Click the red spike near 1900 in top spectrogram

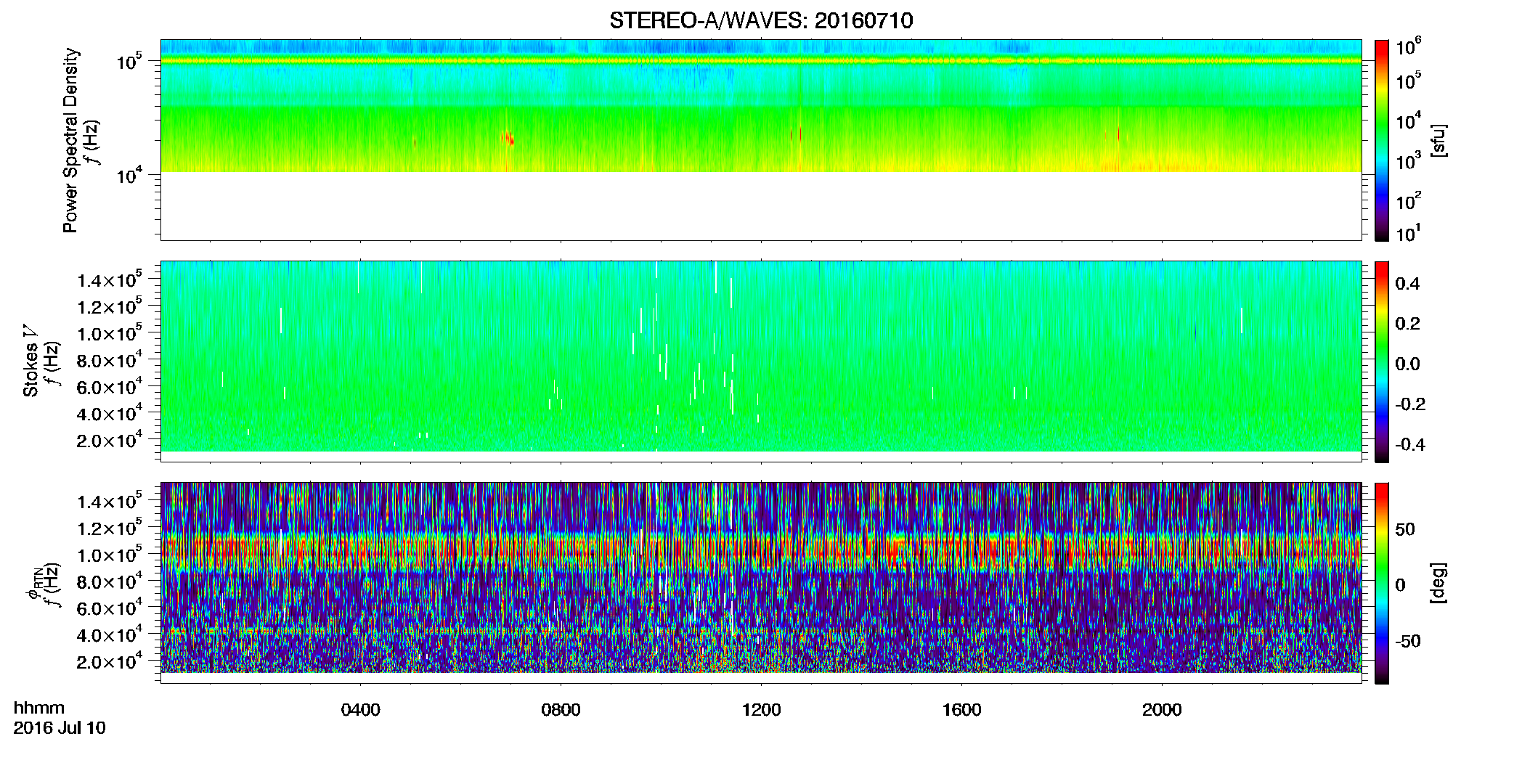point(1118,134)
